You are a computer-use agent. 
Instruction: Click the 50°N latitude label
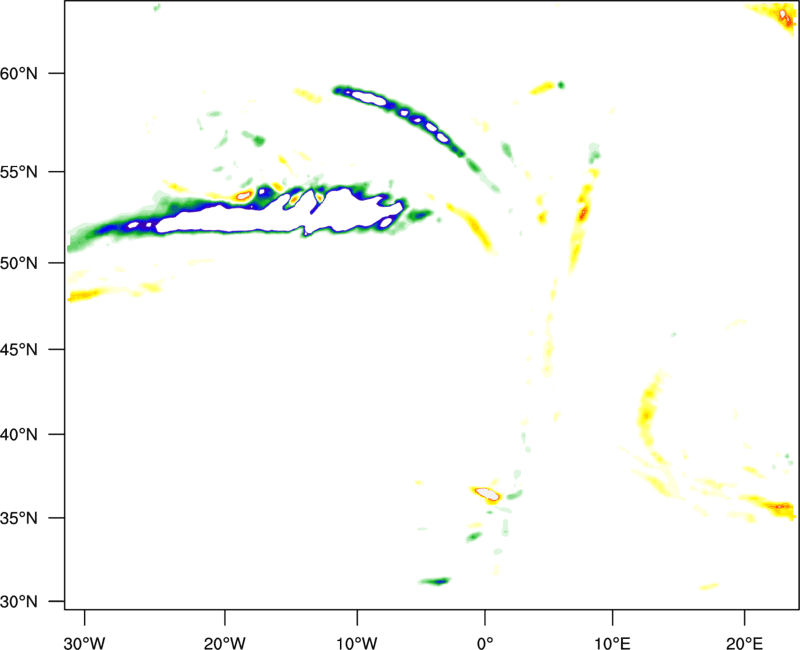click(19, 264)
